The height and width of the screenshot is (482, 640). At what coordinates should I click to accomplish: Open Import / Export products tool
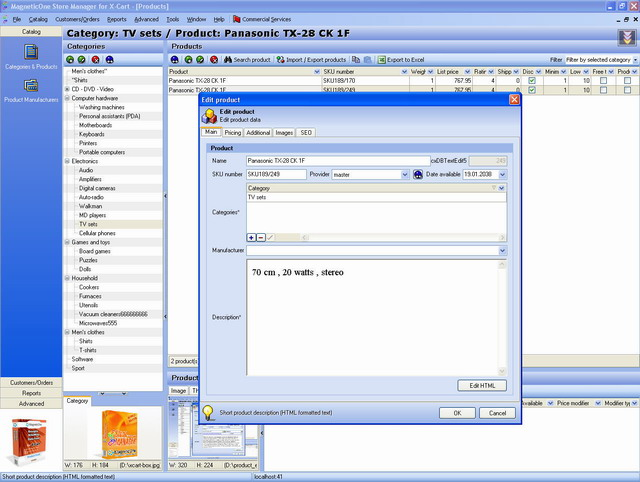coord(311,60)
